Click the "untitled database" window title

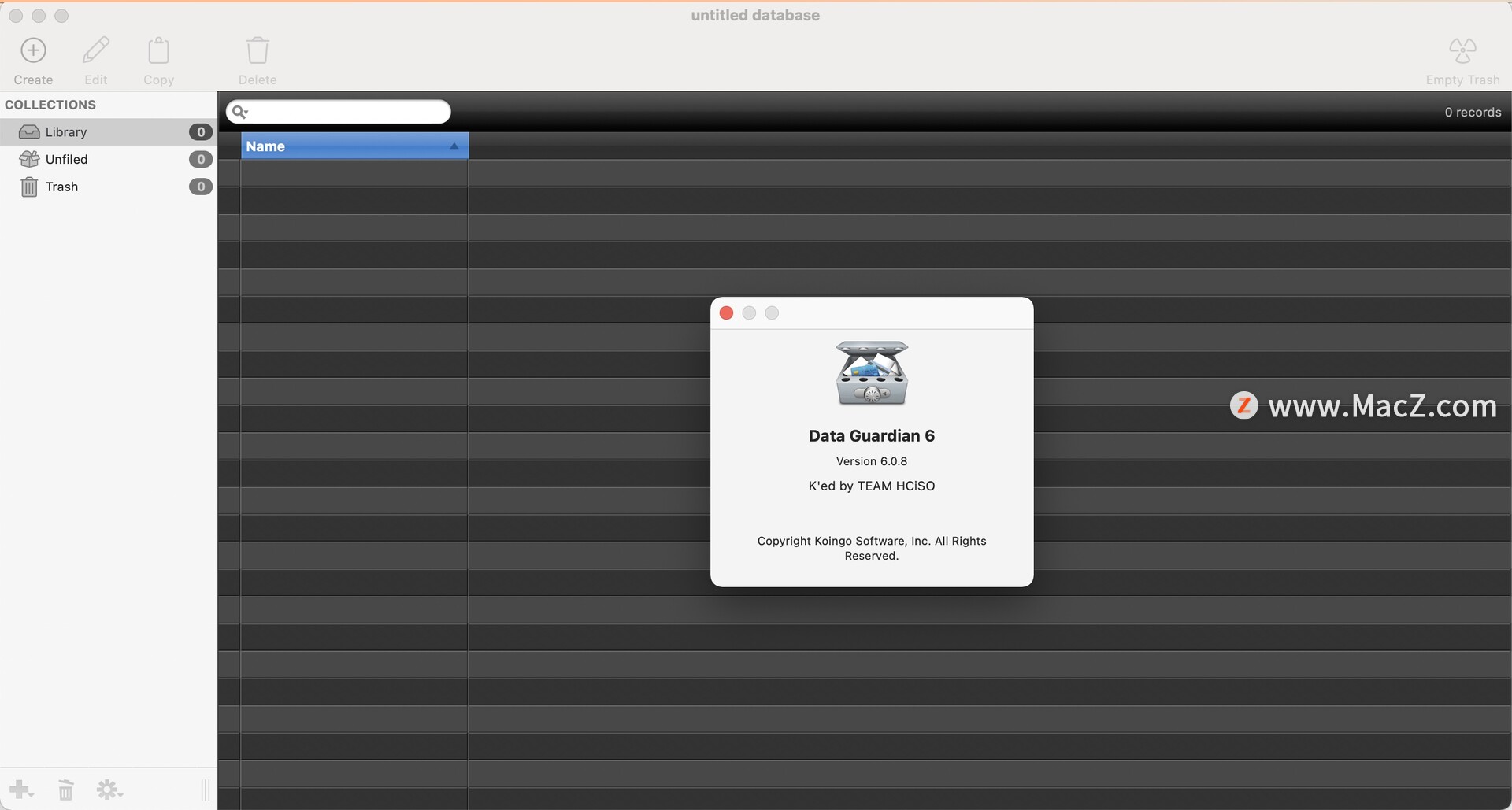(x=755, y=15)
